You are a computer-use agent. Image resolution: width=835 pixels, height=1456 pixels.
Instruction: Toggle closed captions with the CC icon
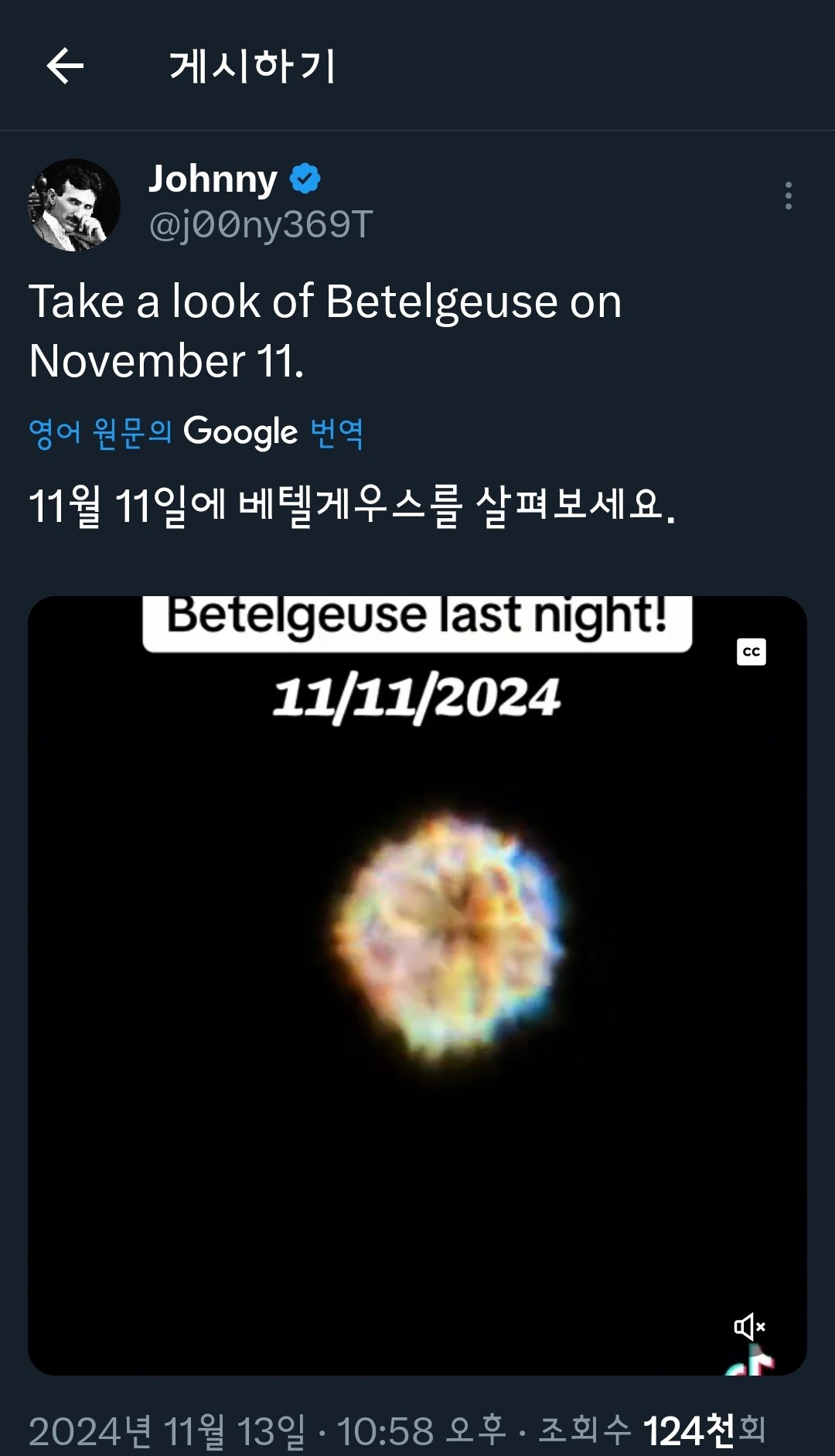[x=751, y=652]
